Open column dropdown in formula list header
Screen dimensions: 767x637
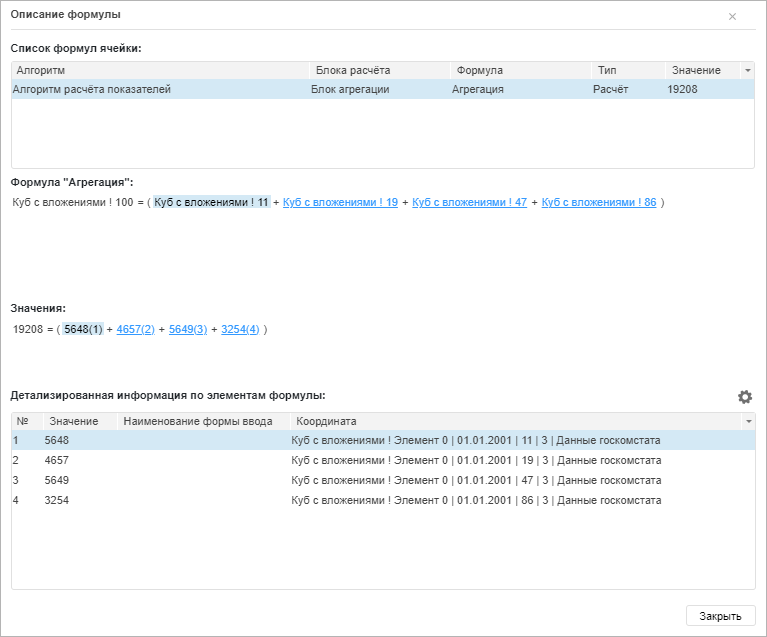tap(747, 71)
